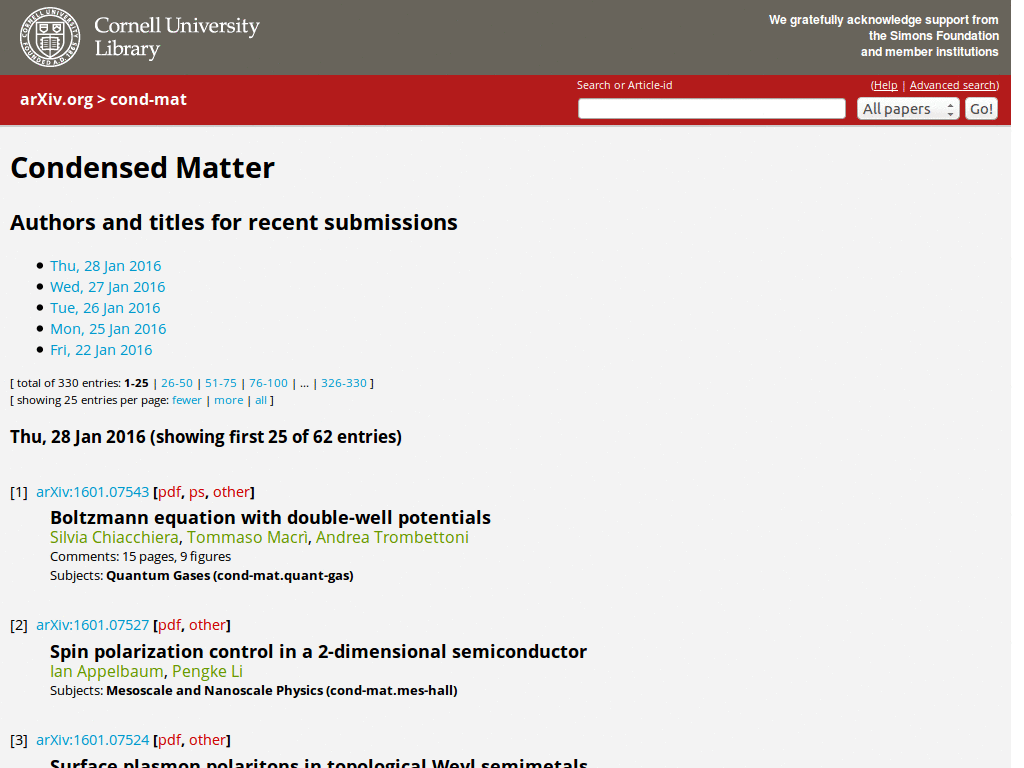Show more entries per page
This screenshot has width=1024, height=768.
tap(228, 399)
